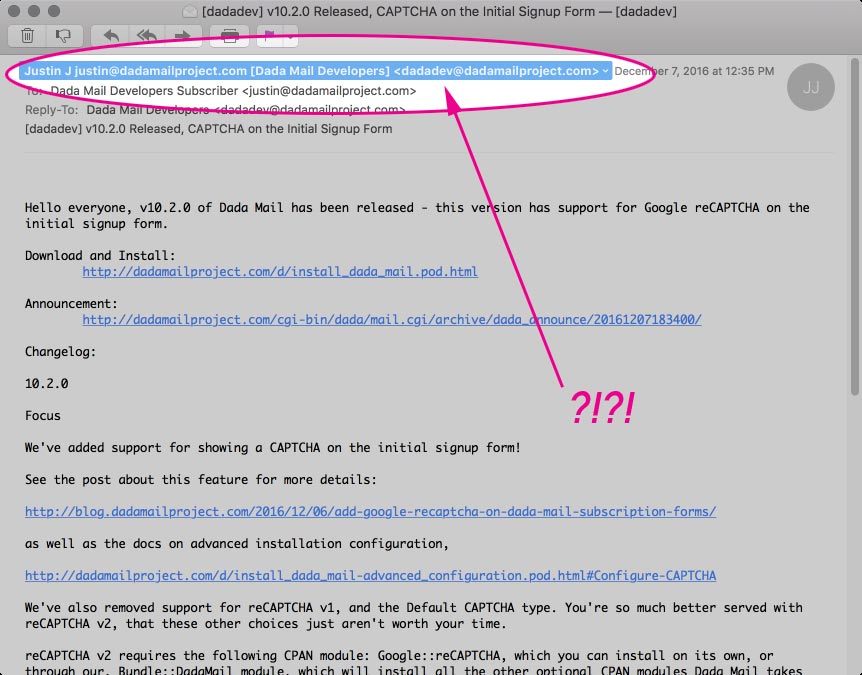Mark message as junk with thumbs-down icon
Viewport: 862px width, 675px height.
[64, 36]
